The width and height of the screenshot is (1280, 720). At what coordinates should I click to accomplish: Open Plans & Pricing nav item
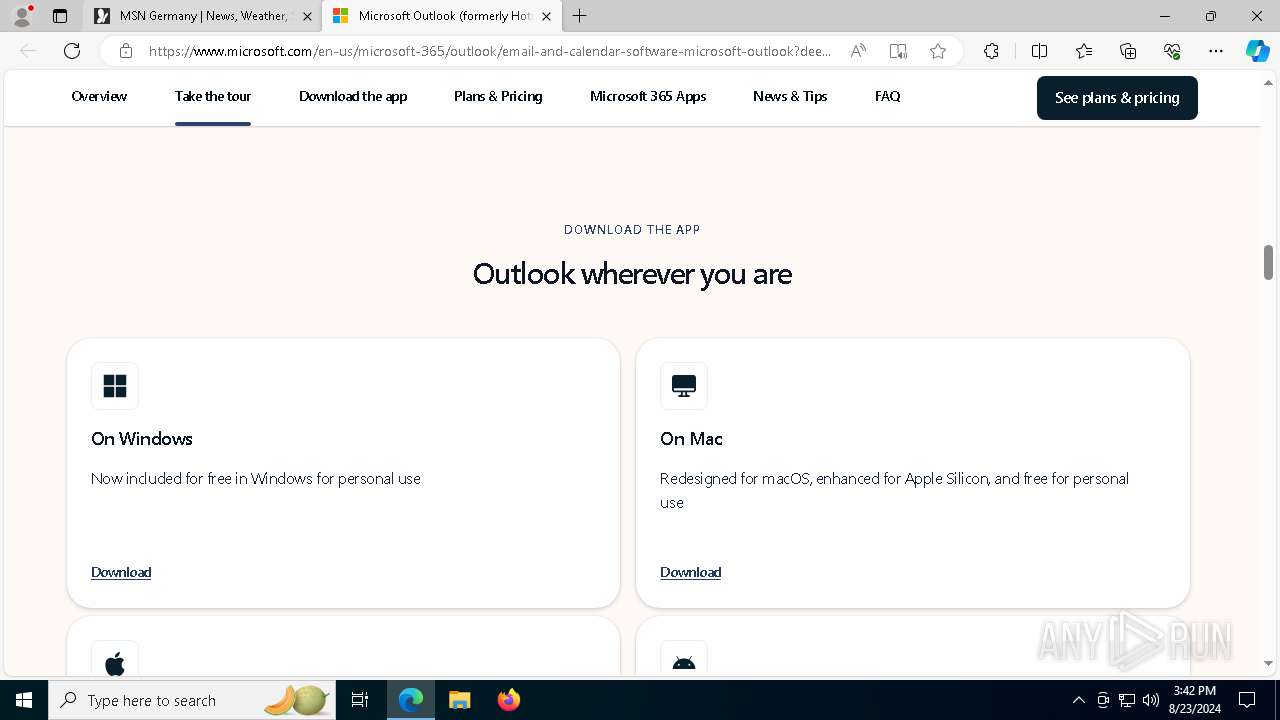point(498,96)
